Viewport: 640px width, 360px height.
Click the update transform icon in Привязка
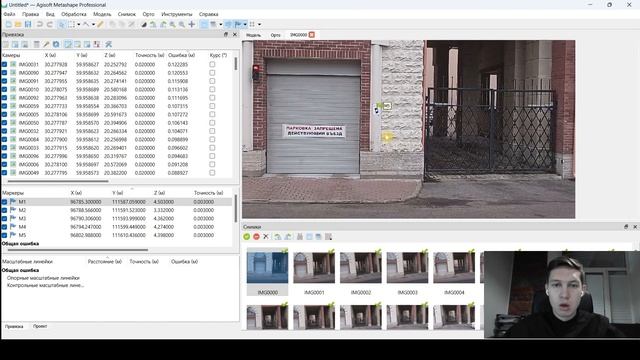coord(56,44)
